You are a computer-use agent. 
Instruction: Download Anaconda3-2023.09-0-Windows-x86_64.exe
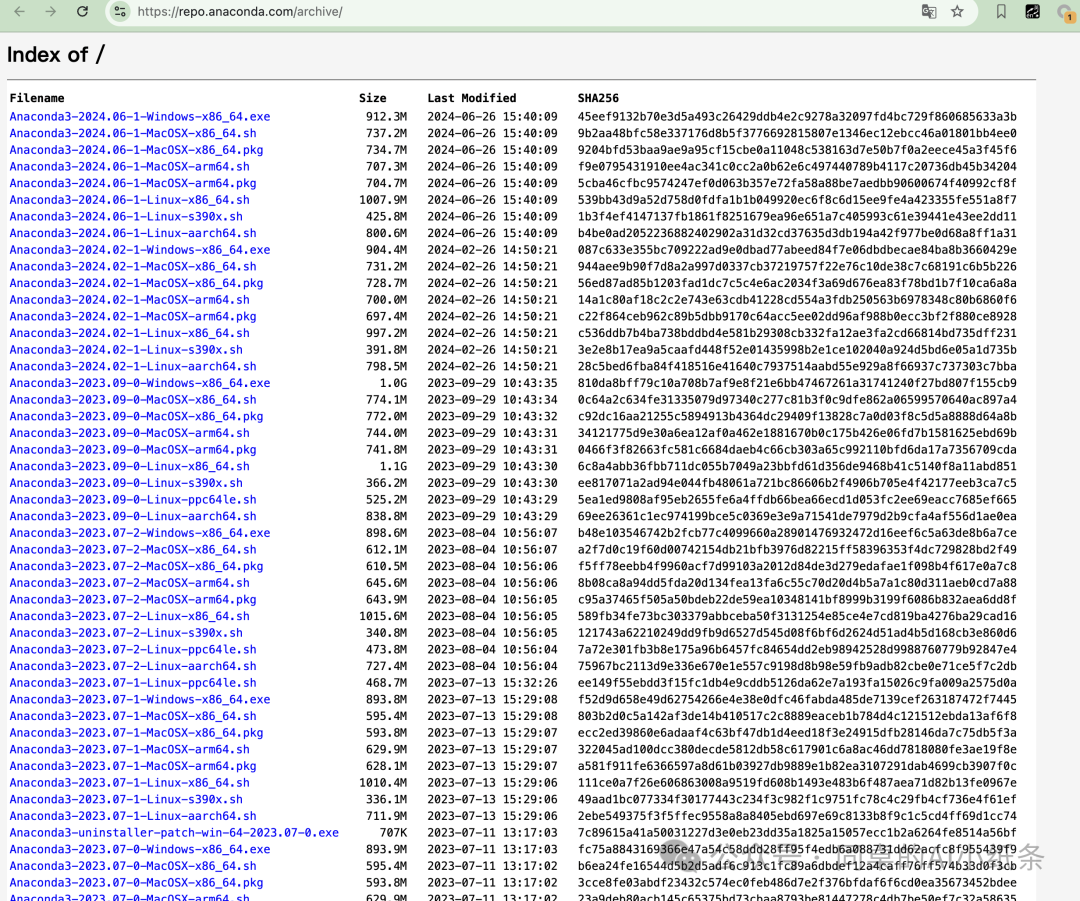140,383
